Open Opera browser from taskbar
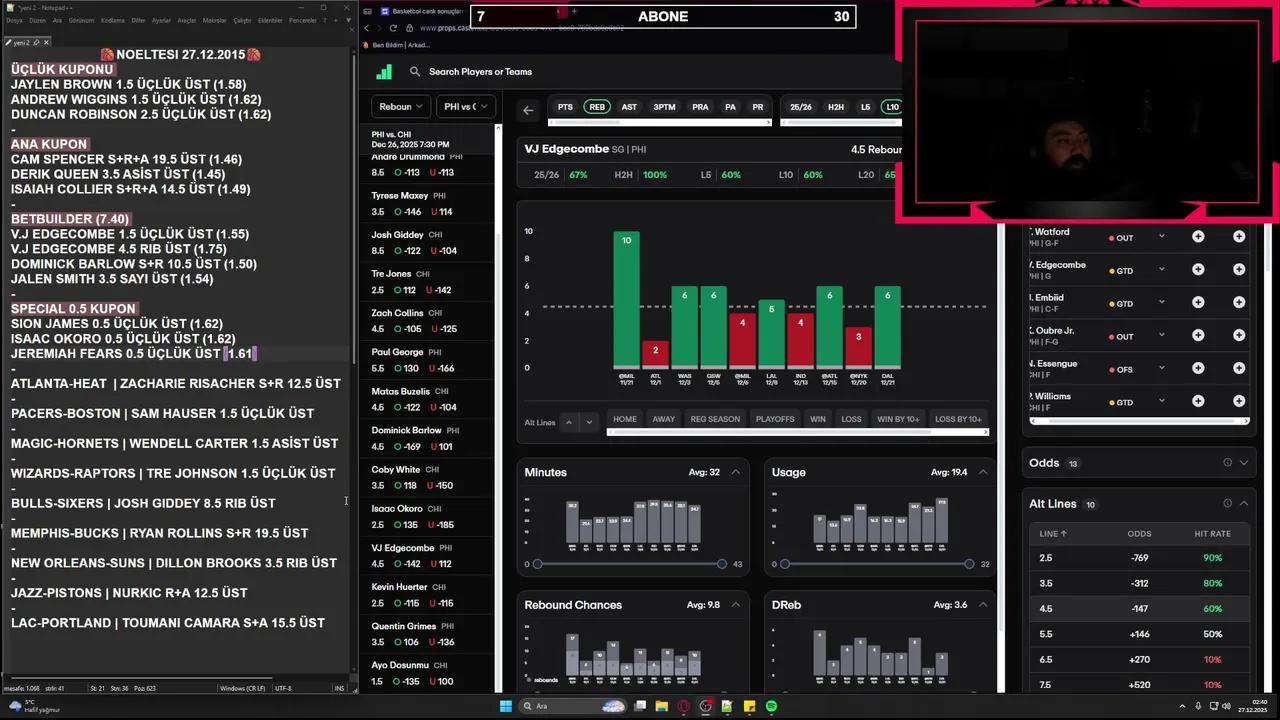Image resolution: width=1280 pixels, height=720 pixels. (684, 706)
